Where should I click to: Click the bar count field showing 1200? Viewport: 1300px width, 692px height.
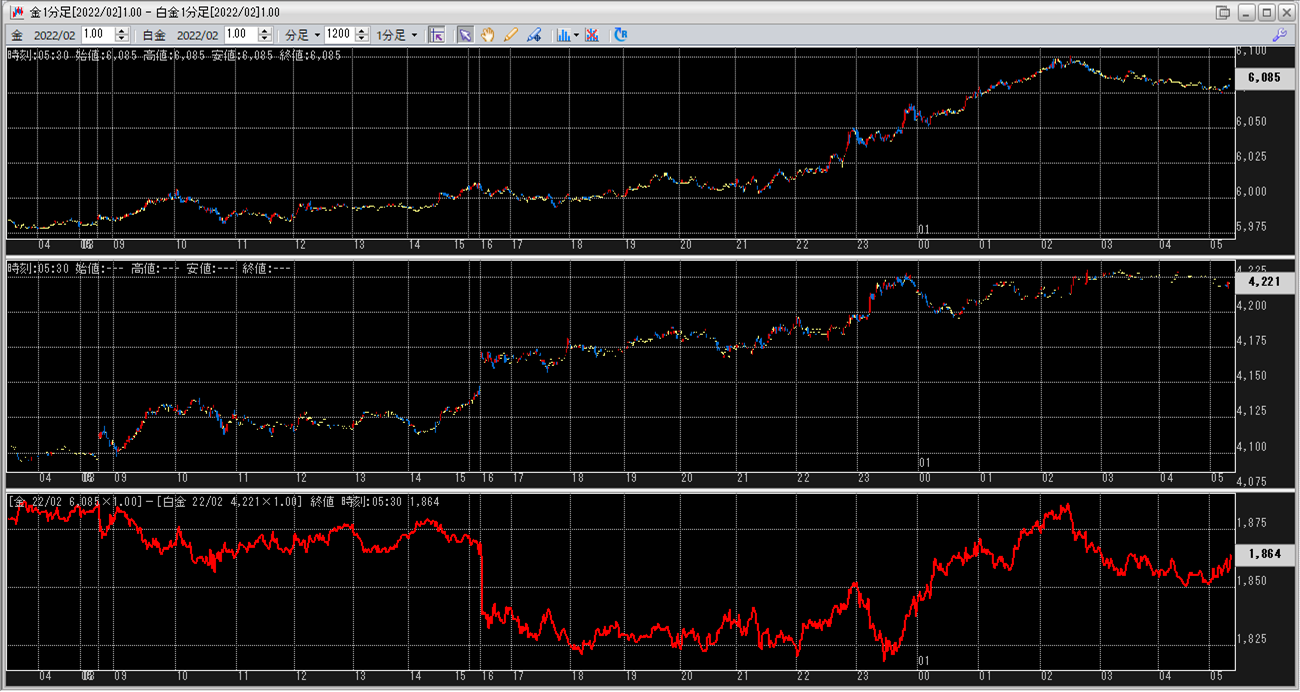click(x=339, y=35)
